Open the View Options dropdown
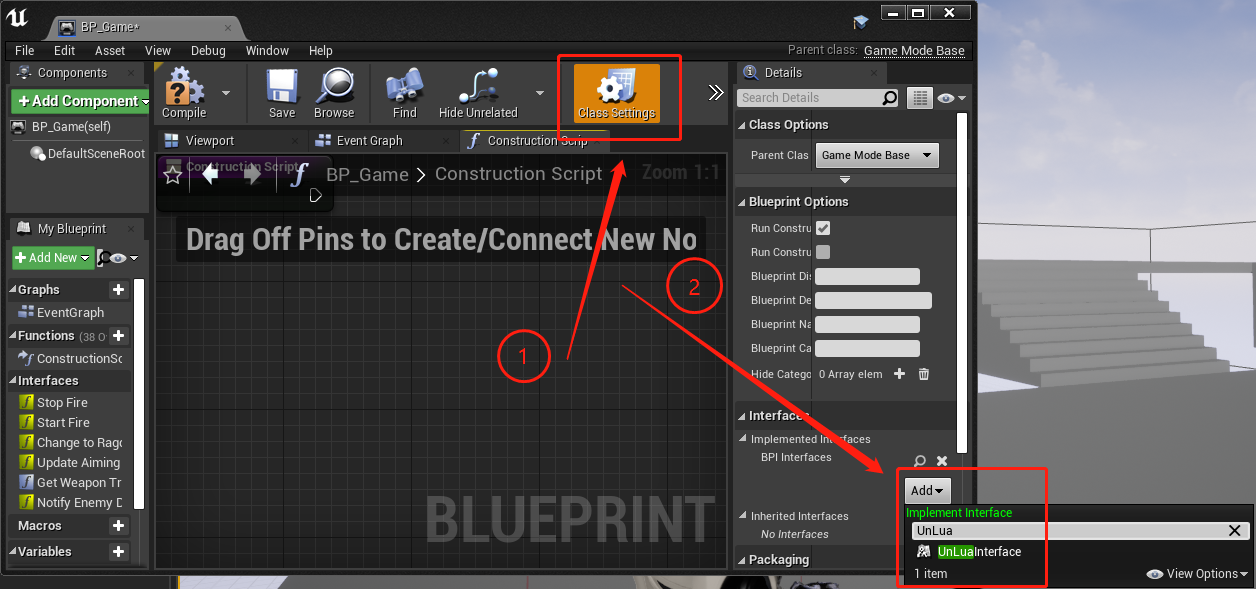 1198,574
